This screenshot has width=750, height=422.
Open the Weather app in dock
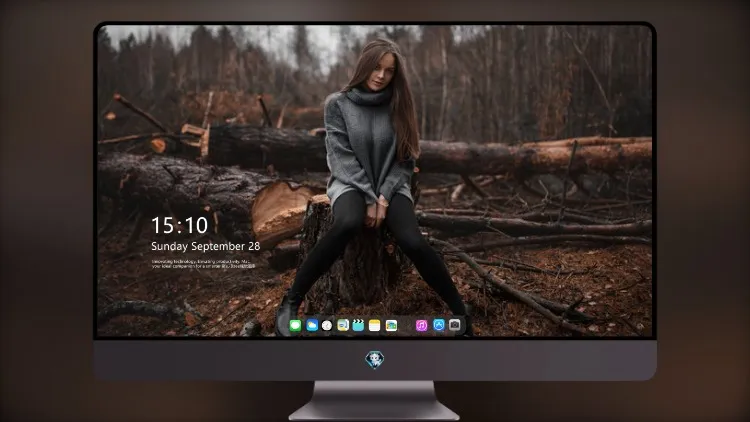pos(312,326)
